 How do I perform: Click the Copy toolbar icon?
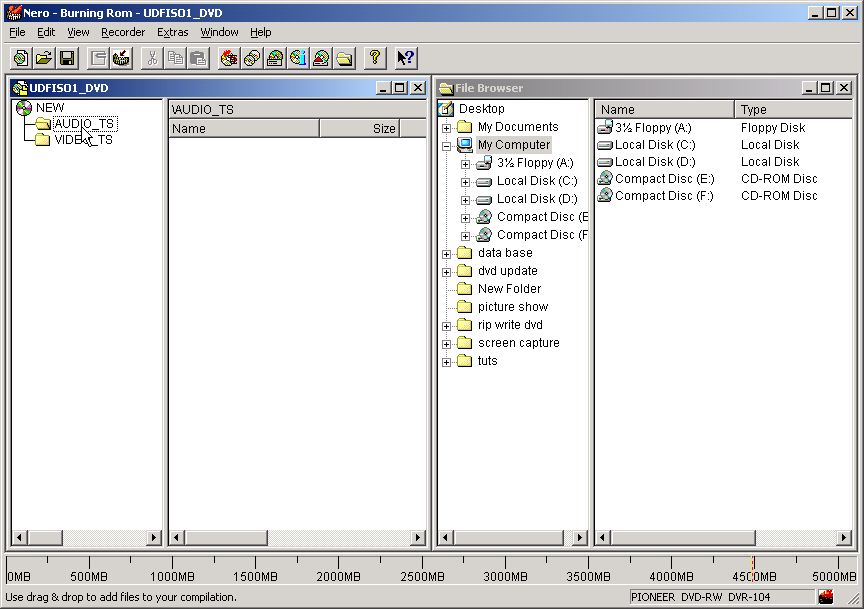[175, 58]
